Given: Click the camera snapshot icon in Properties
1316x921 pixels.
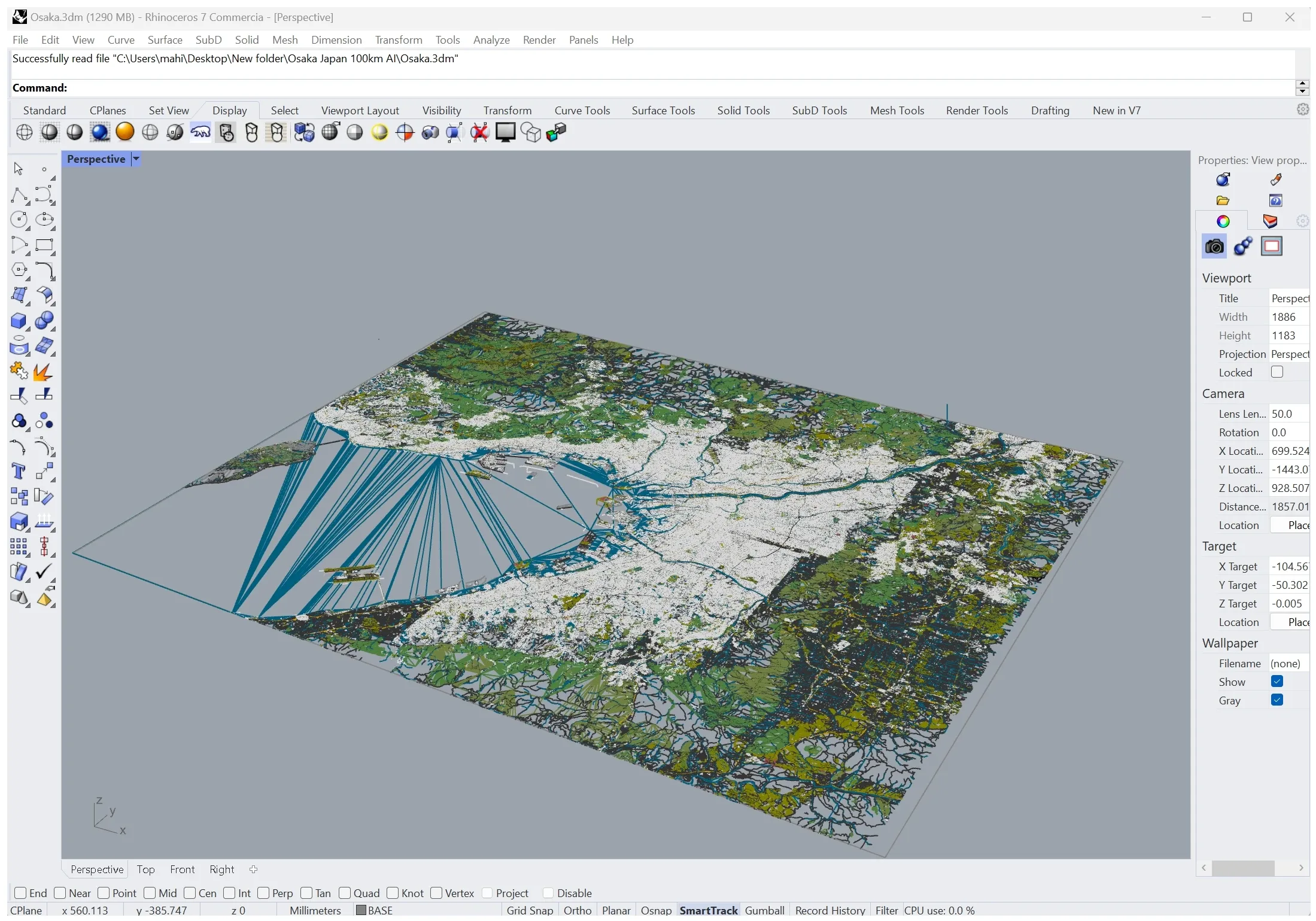Looking at the screenshot, I should pos(1214,247).
